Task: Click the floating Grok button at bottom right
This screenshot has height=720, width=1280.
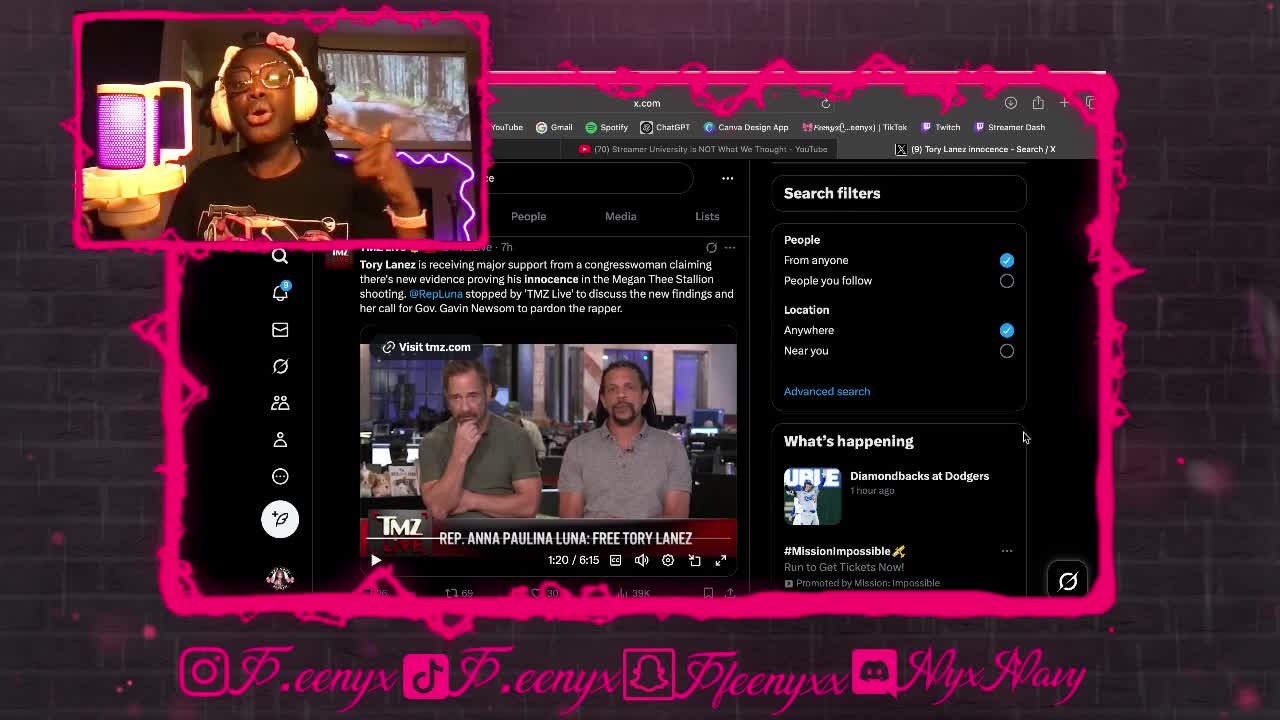Action: click(1068, 581)
